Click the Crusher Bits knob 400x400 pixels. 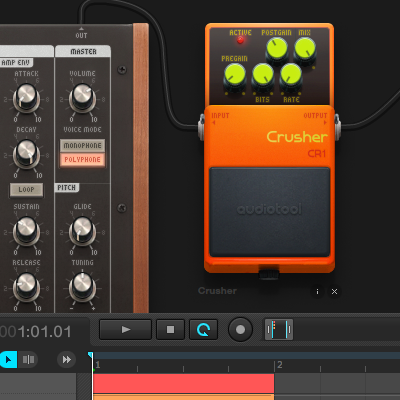click(263, 75)
